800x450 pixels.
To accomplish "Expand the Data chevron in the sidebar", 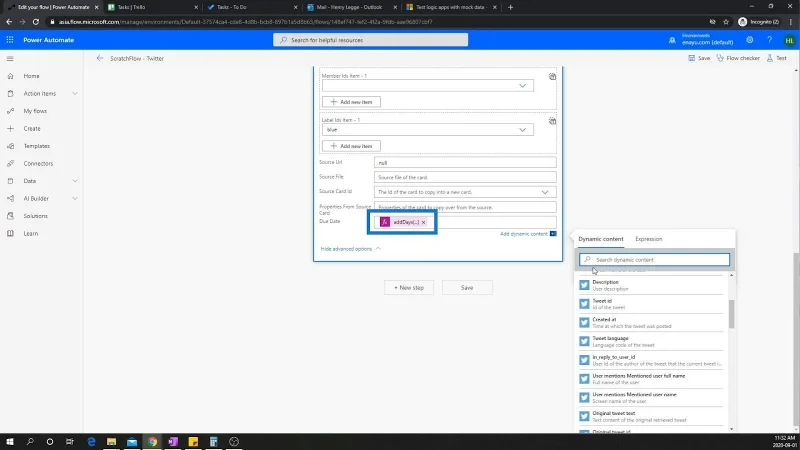I will [x=75, y=181].
